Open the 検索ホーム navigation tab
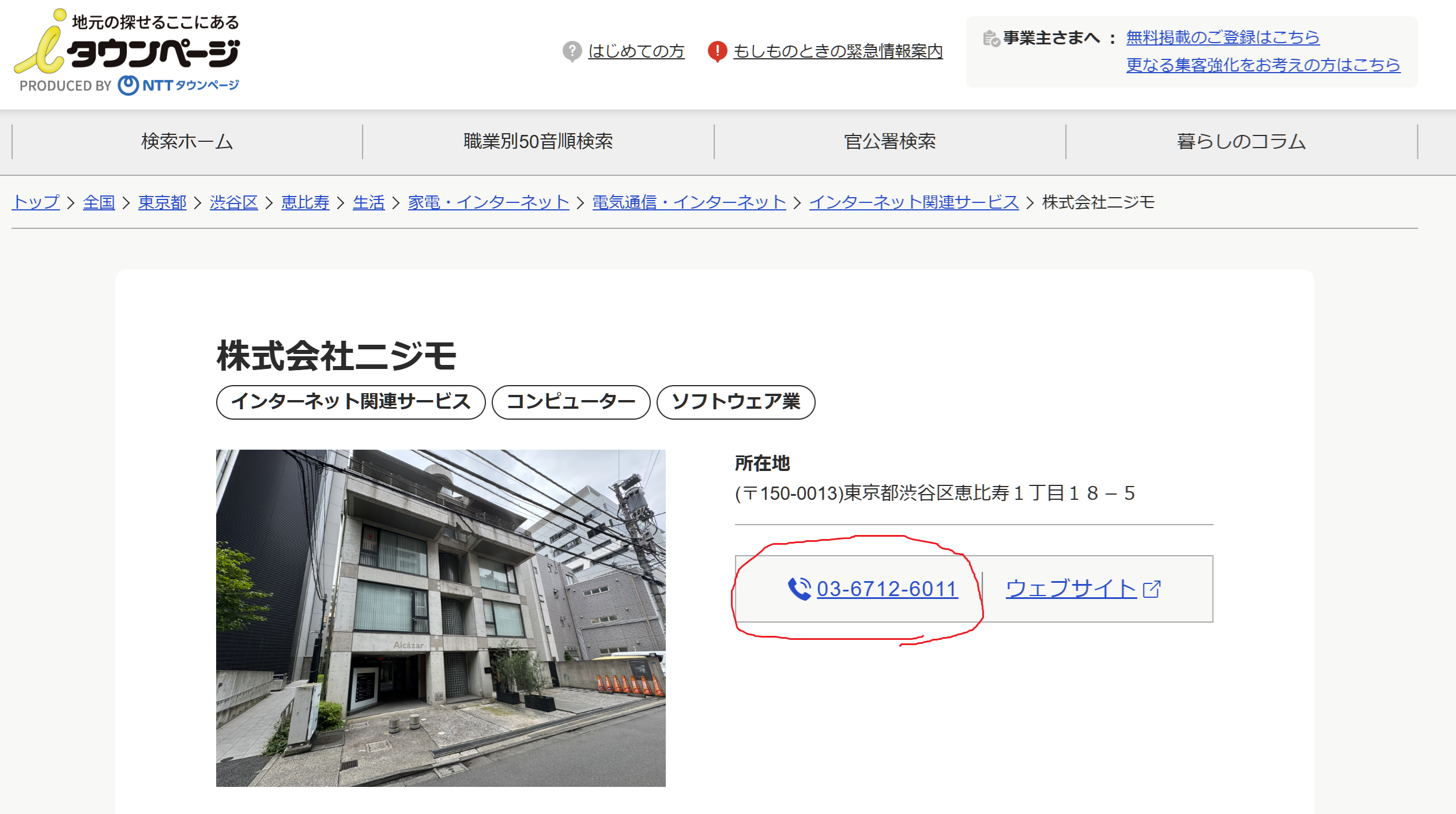1456x814 pixels. (187, 141)
